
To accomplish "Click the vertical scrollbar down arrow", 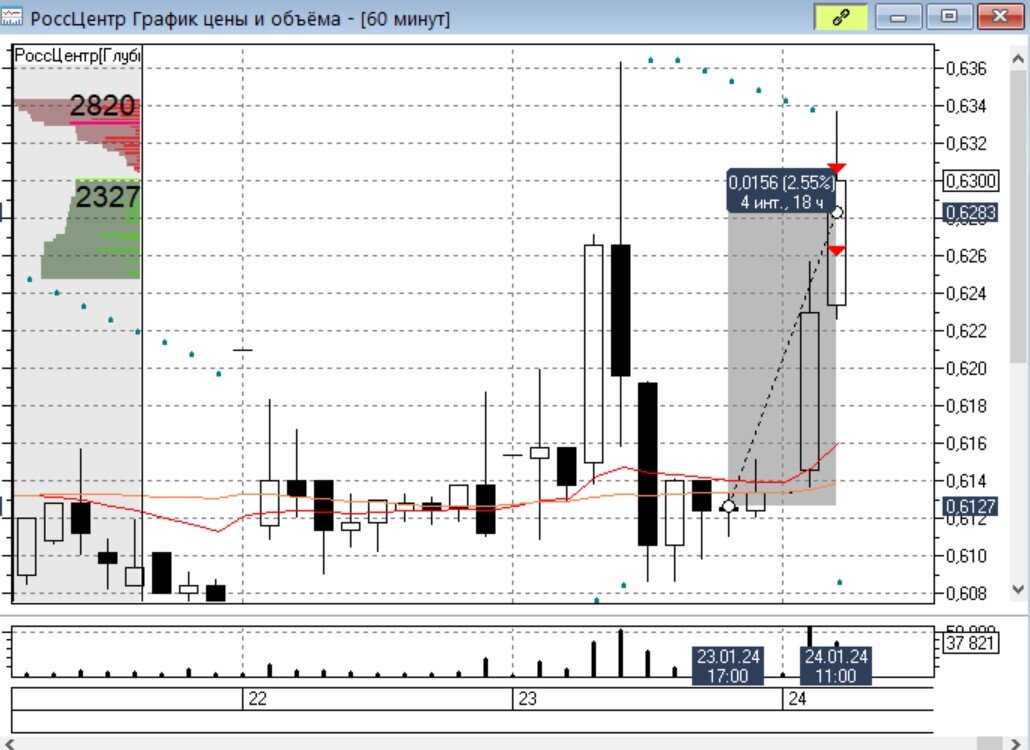I will coord(1018,589).
